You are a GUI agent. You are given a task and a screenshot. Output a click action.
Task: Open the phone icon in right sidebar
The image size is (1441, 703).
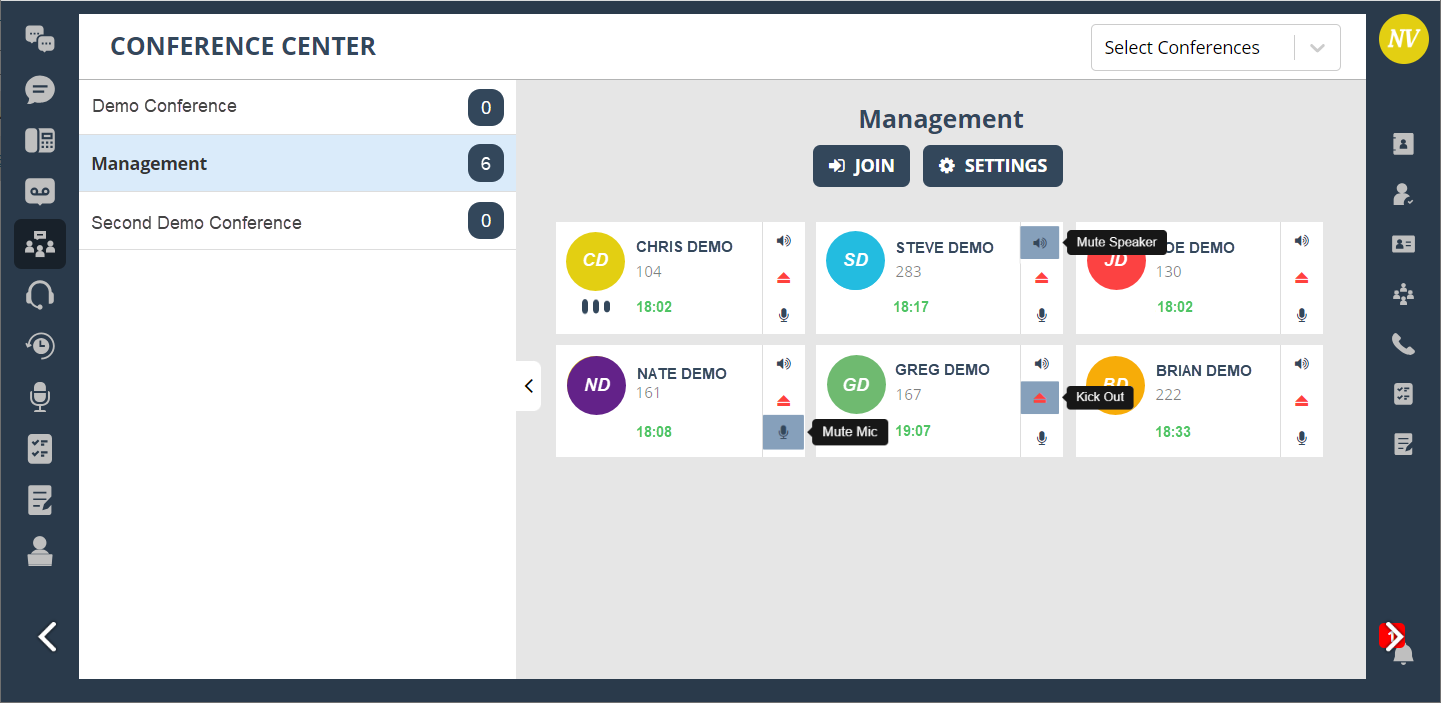pyautogui.click(x=1403, y=345)
